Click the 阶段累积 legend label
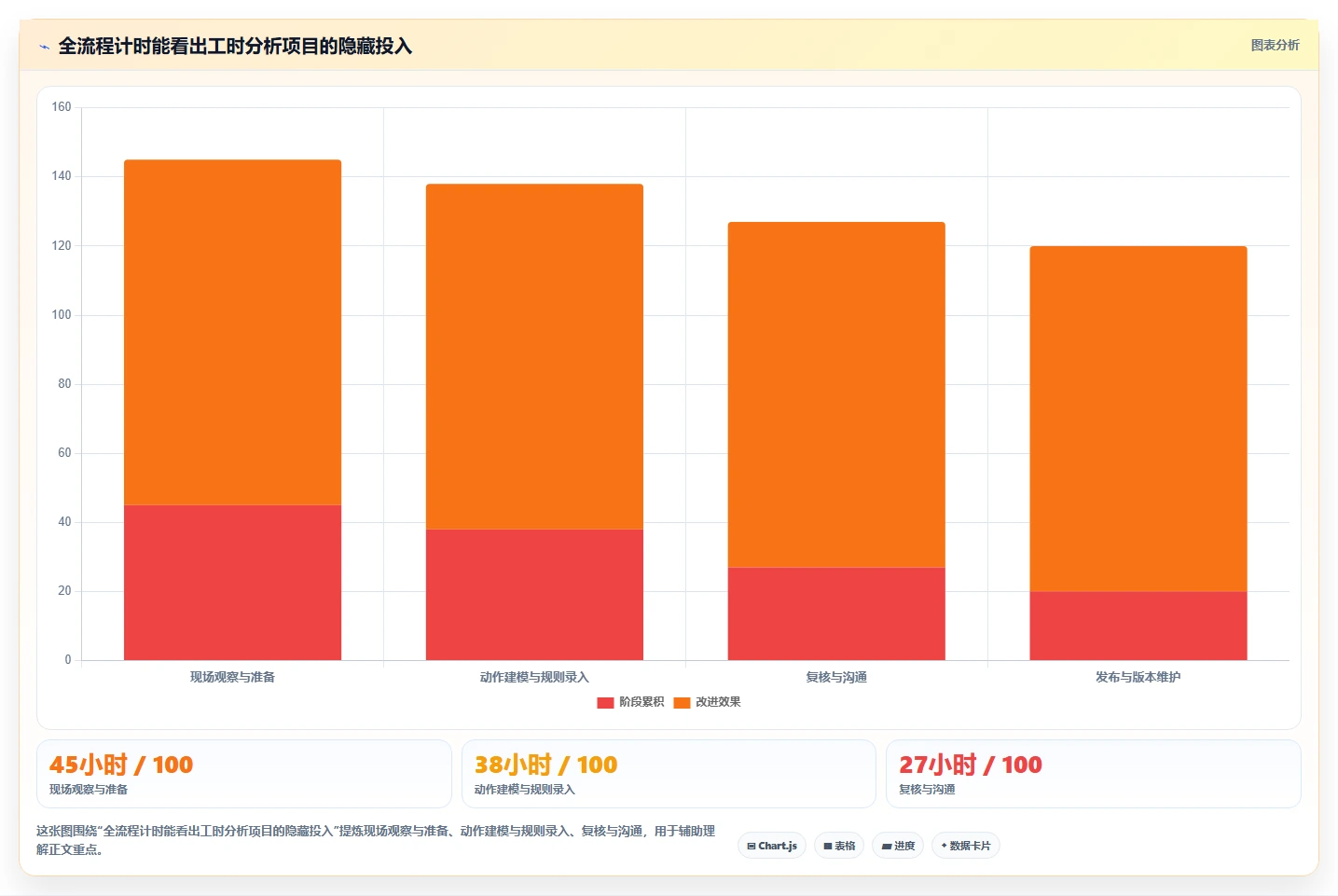 click(641, 702)
